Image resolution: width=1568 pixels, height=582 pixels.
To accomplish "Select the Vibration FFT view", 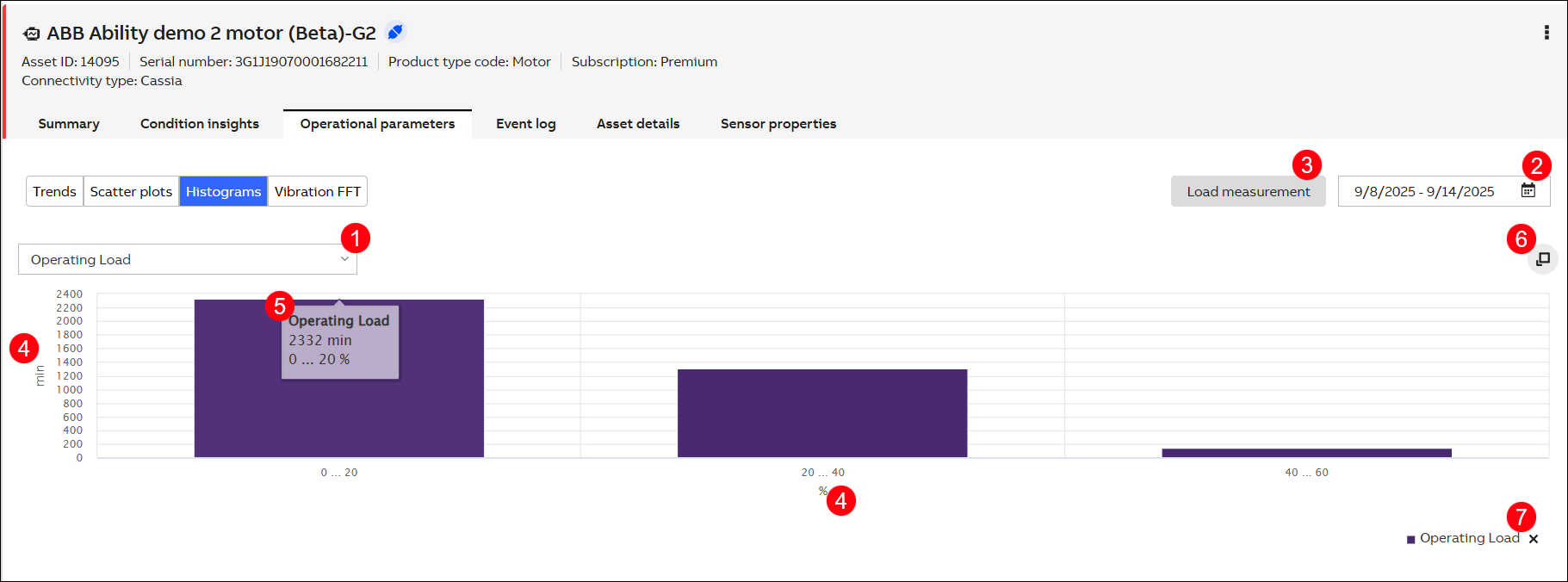I will coord(318,191).
